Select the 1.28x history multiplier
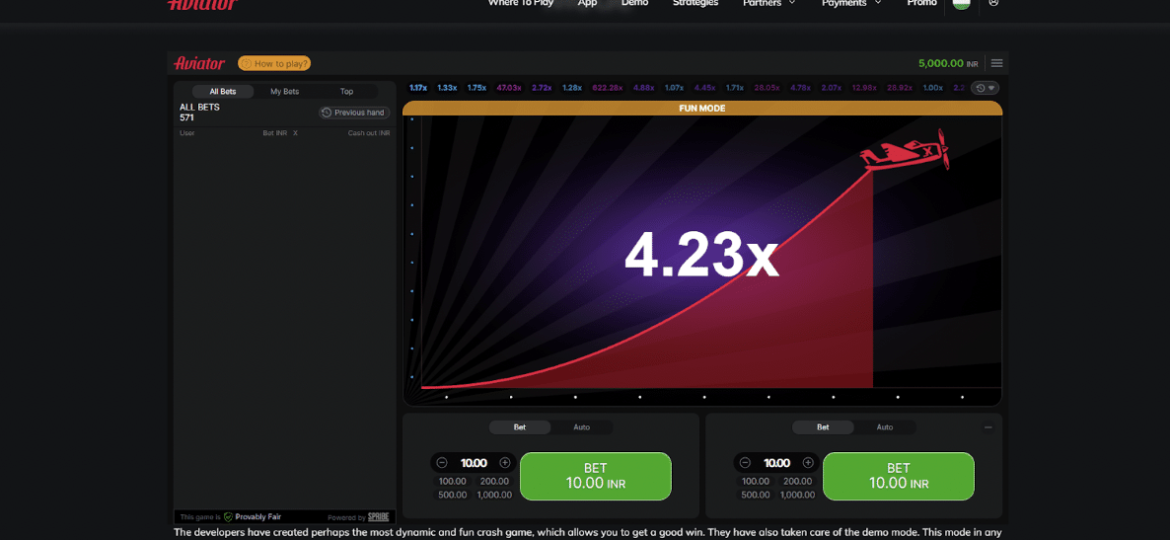Screen dimensions: 1170x540 [x=572, y=88]
